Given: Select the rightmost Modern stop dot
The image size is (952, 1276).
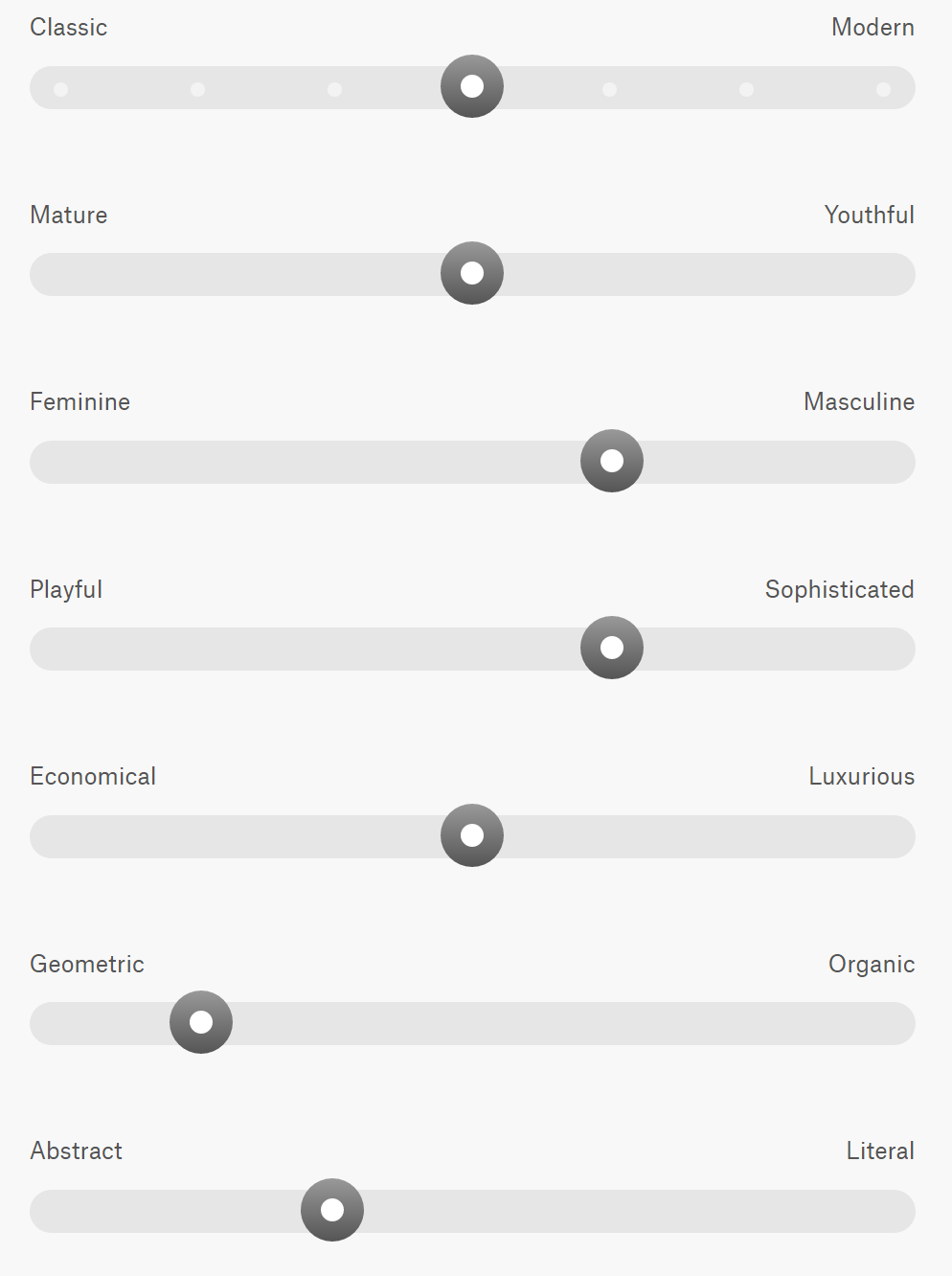Looking at the screenshot, I should click(883, 89).
